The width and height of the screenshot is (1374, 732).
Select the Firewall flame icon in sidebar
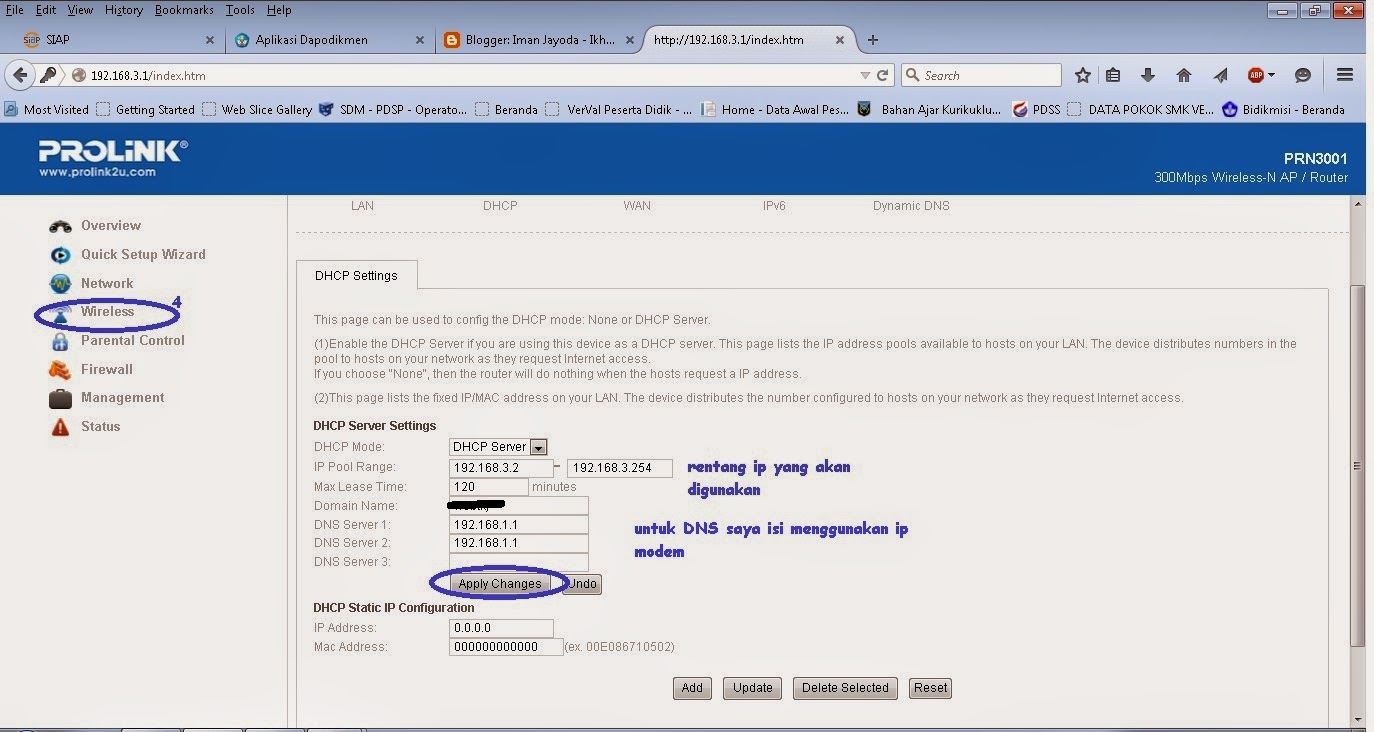coord(60,369)
